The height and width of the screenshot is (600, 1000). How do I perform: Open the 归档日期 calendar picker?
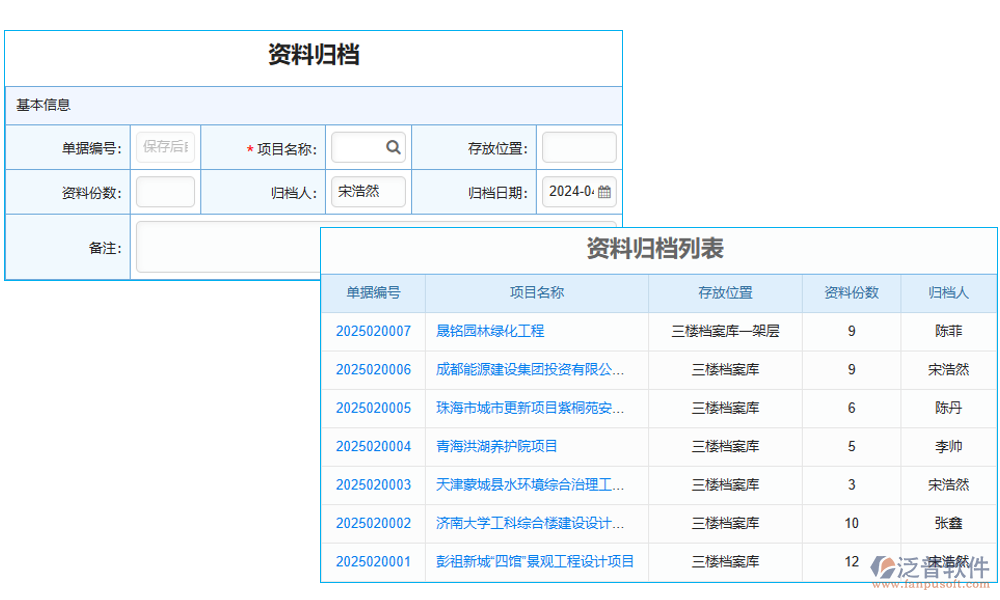tap(606, 191)
